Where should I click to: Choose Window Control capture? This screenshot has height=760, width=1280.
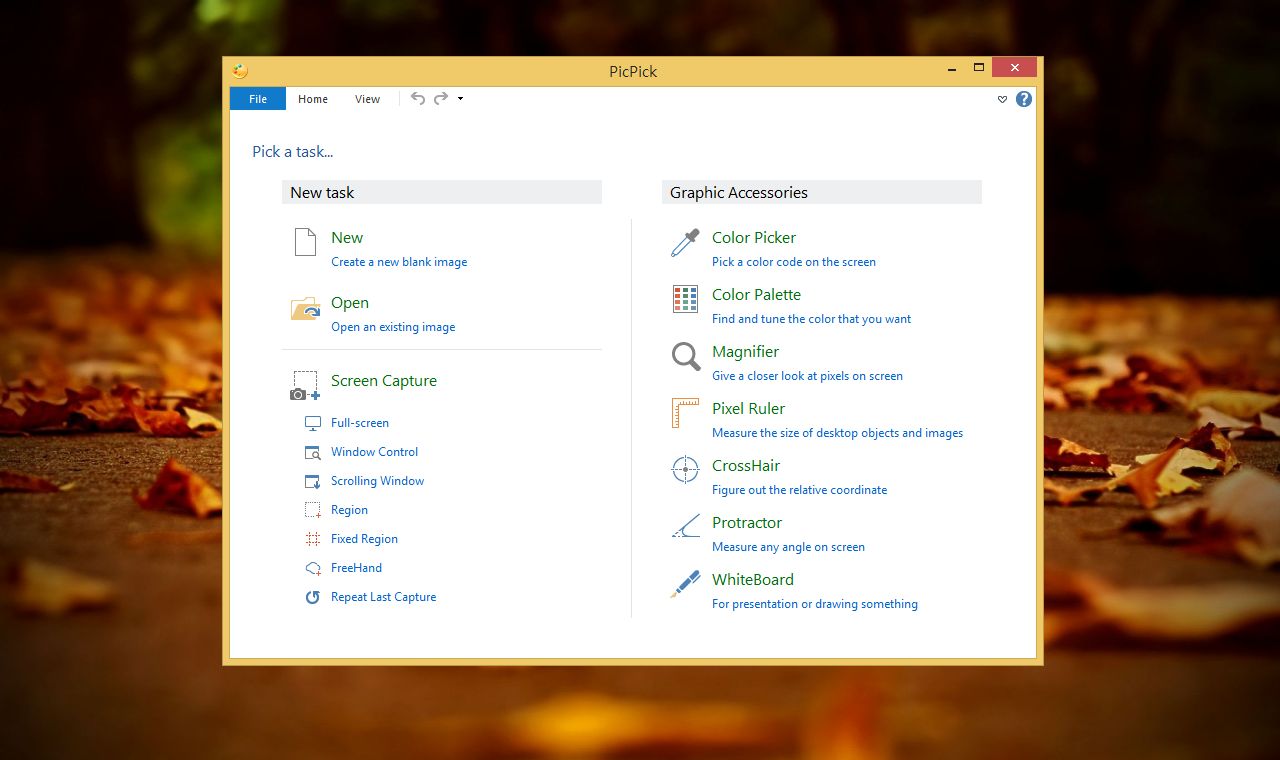[375, 452]
